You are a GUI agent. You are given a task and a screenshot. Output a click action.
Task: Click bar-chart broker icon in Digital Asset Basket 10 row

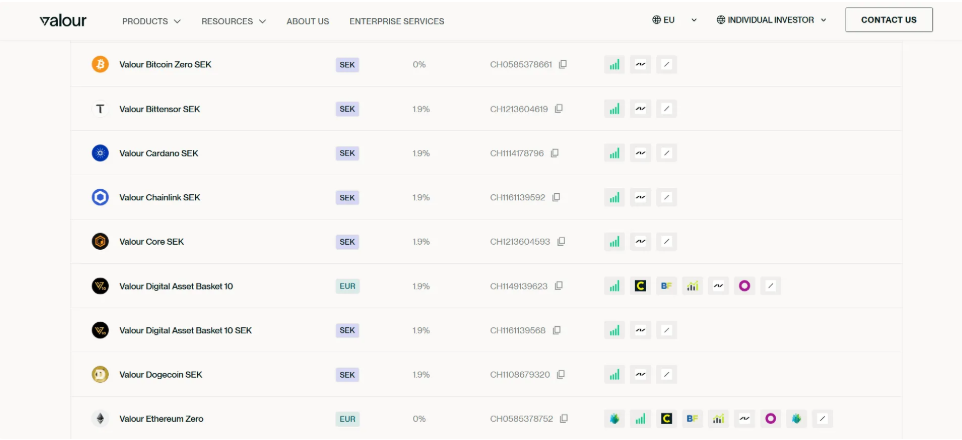pyautogui.click(x=692, y=286)
